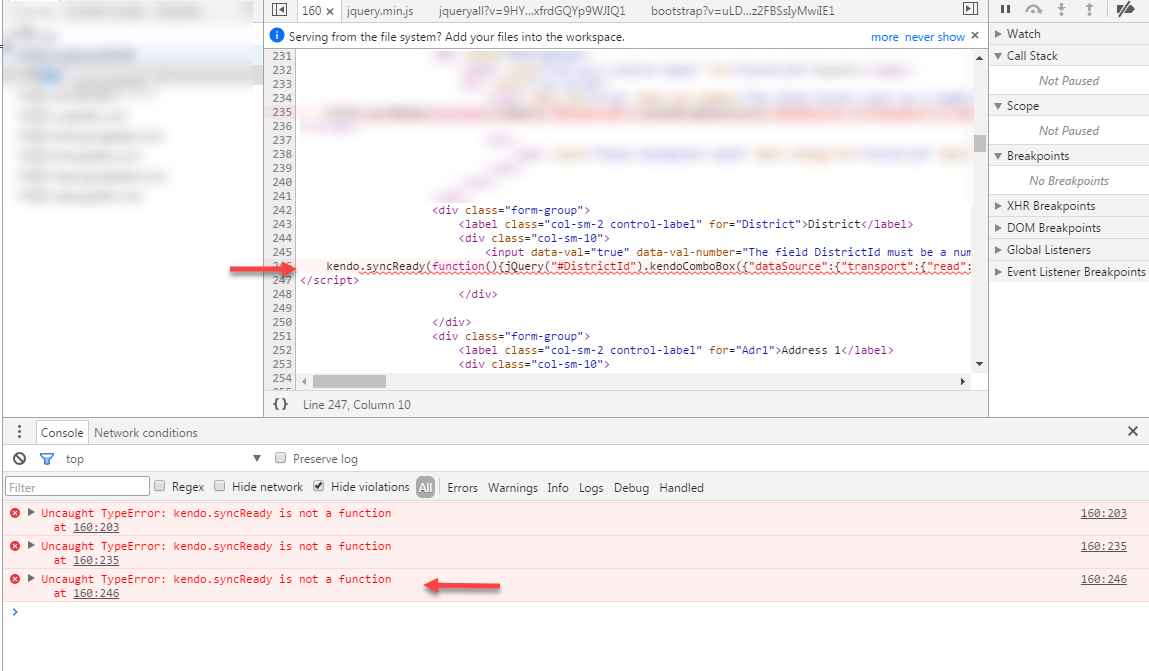Filter console by Handled
The height and width of the screenshot is (671, 1149).
(681, 487)
